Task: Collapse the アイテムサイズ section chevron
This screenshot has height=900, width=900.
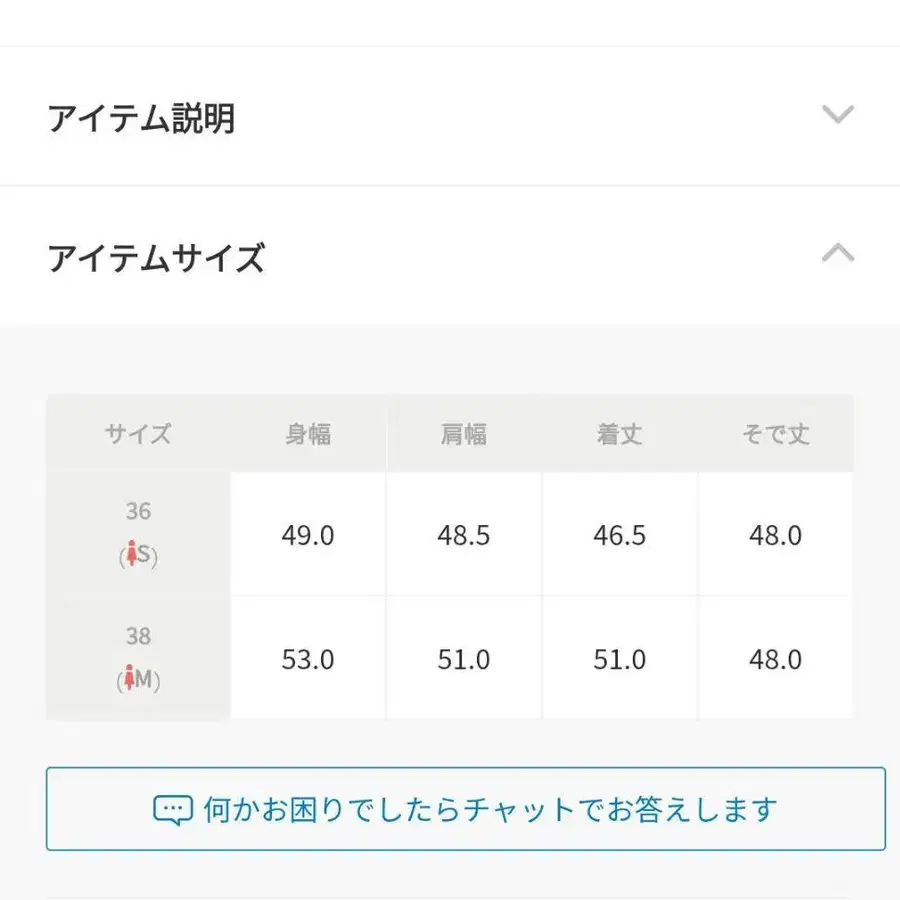Action: tap(837, 254)
